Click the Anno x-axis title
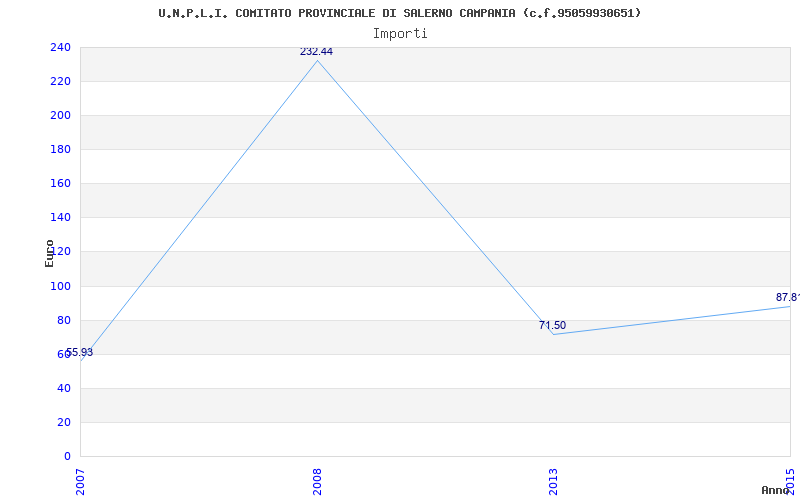This screenshot has width=800, height=500. point(775,490)
